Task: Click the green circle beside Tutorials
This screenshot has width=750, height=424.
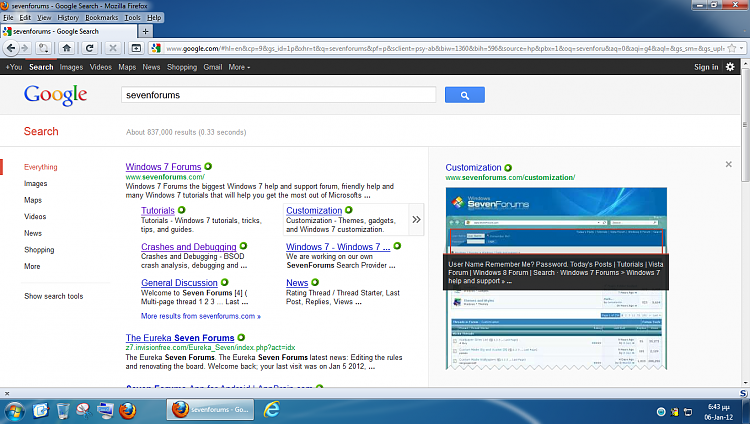Action: pyautogui.click(x=181, y=210)
